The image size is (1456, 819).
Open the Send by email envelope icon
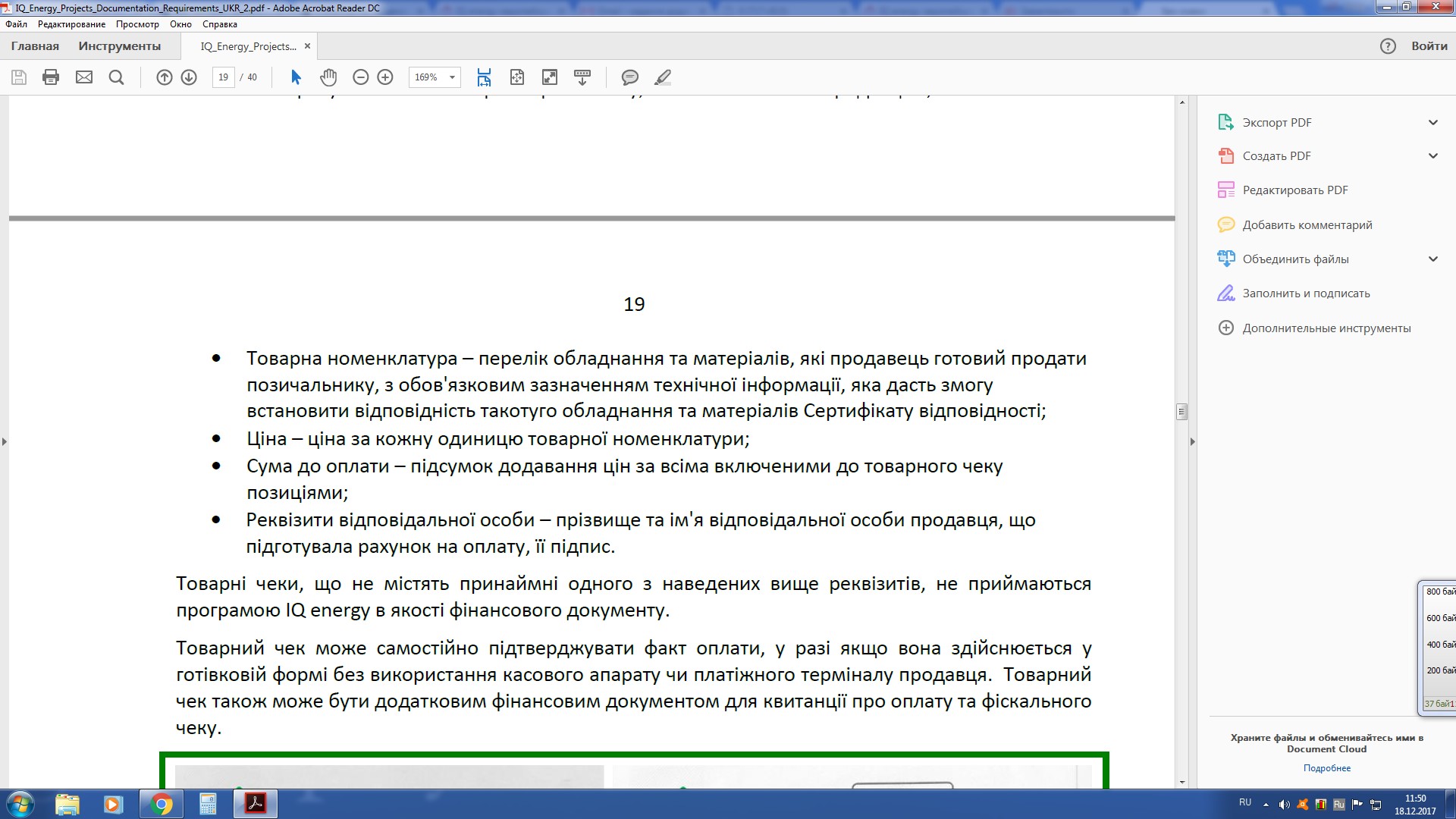click(84, 77)
